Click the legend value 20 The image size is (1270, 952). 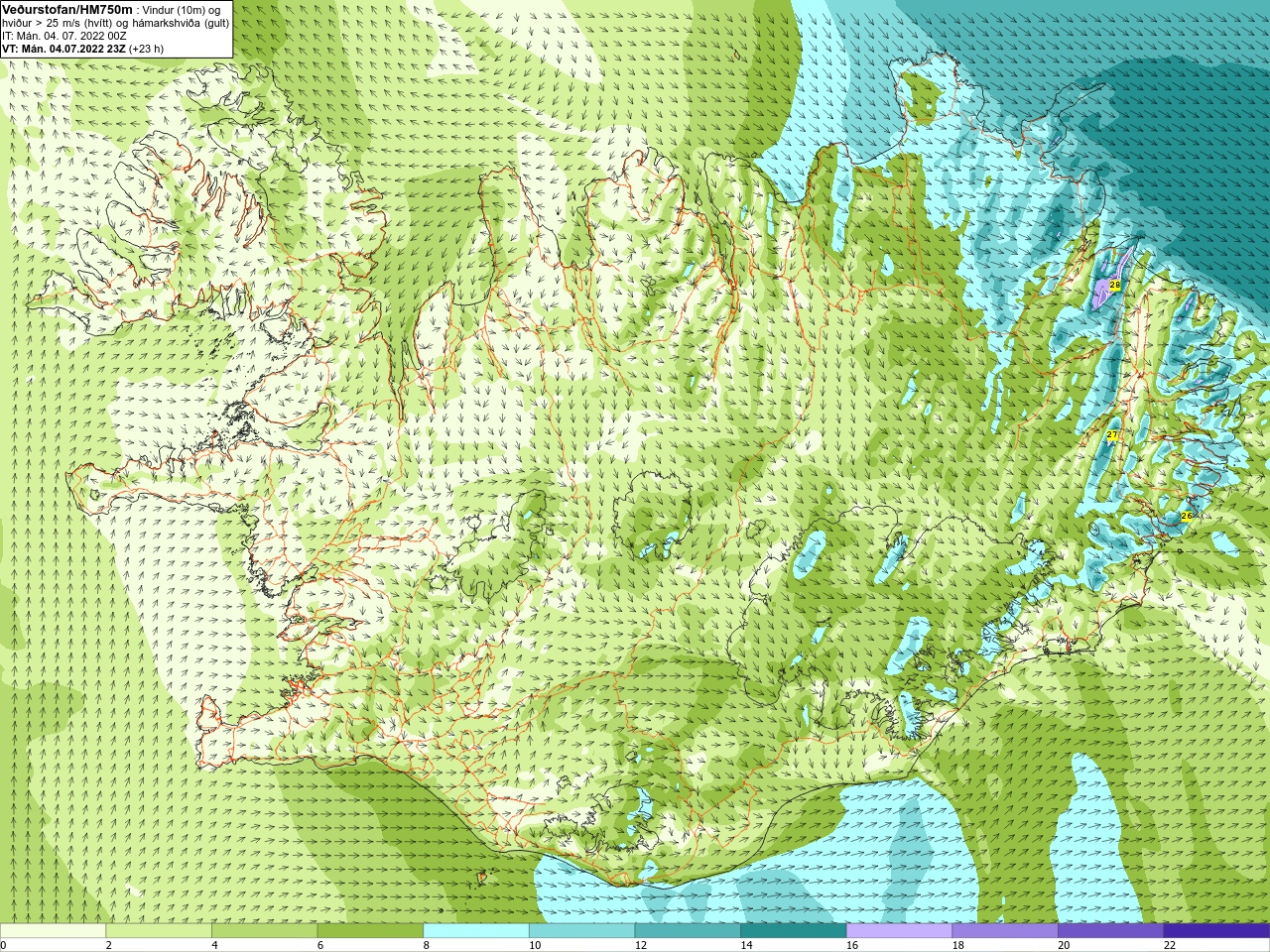point(1064,946)
